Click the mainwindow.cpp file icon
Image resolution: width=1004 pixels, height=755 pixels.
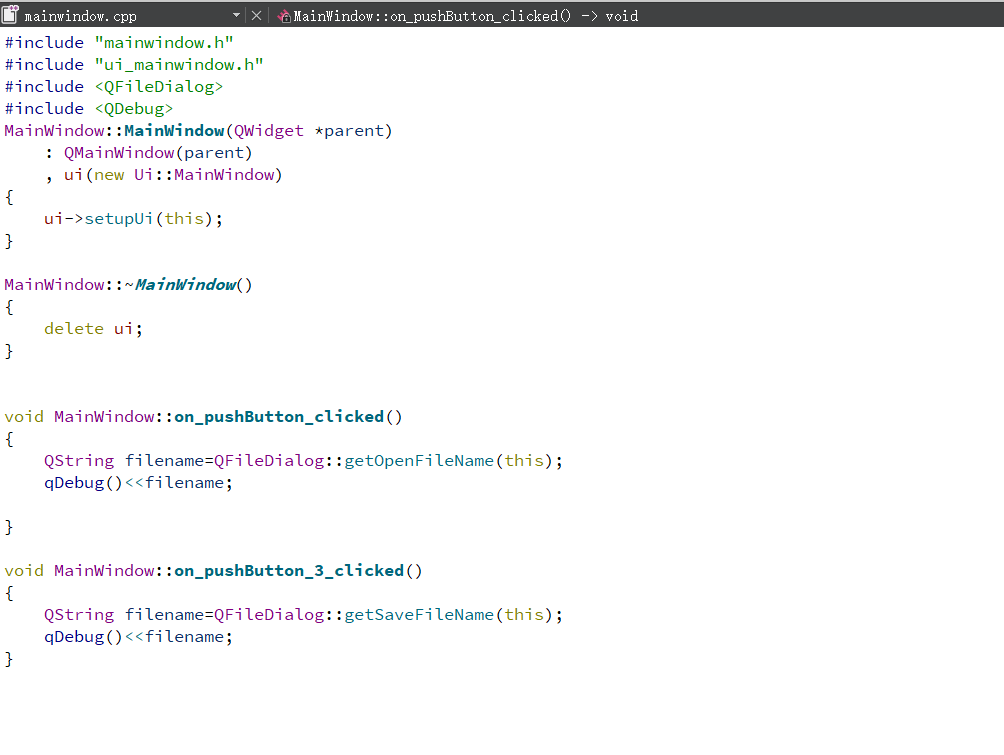point(10,15)
